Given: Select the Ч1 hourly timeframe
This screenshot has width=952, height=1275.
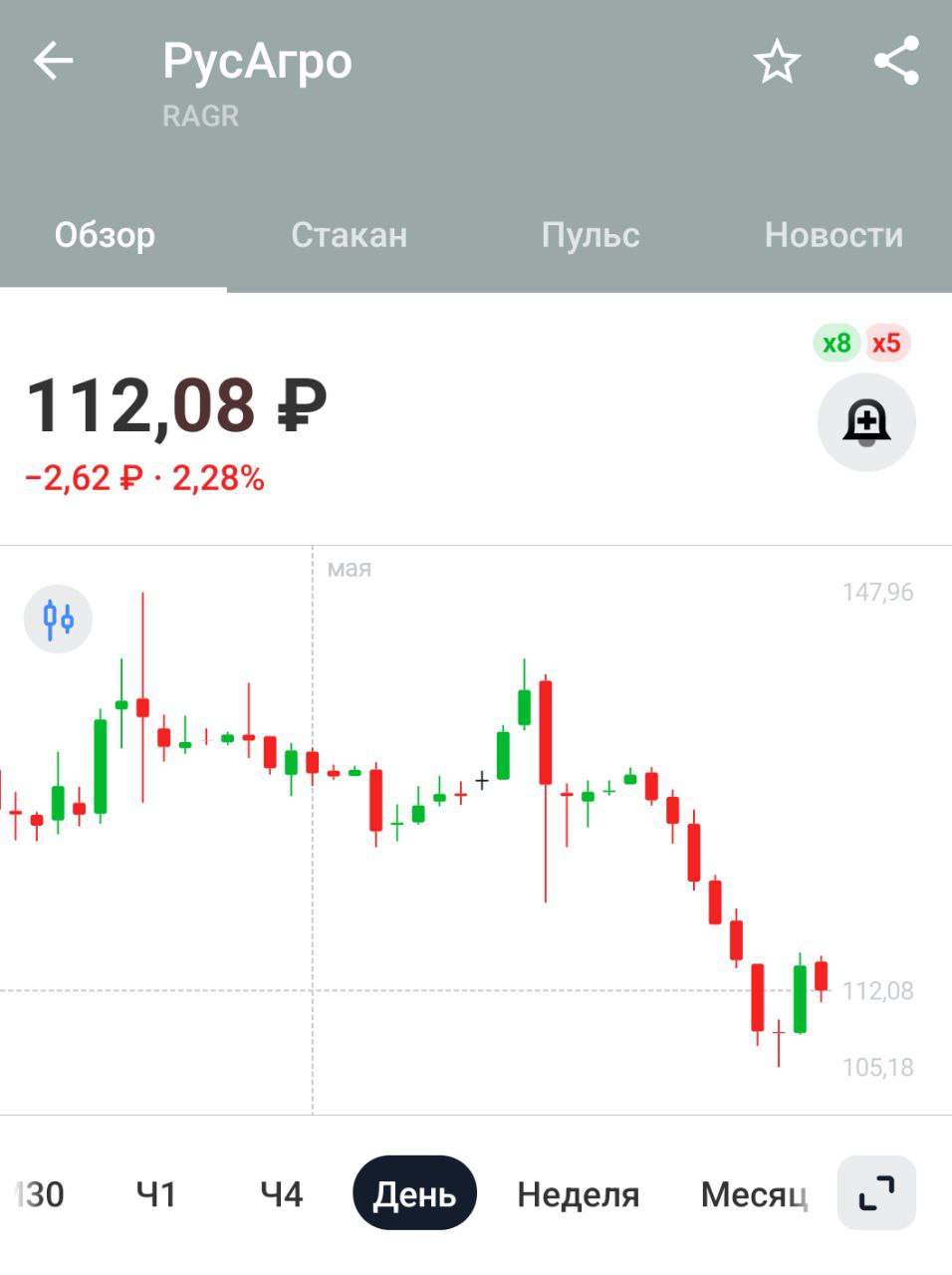Looking at the screenshot, I should pos(156,1193).
